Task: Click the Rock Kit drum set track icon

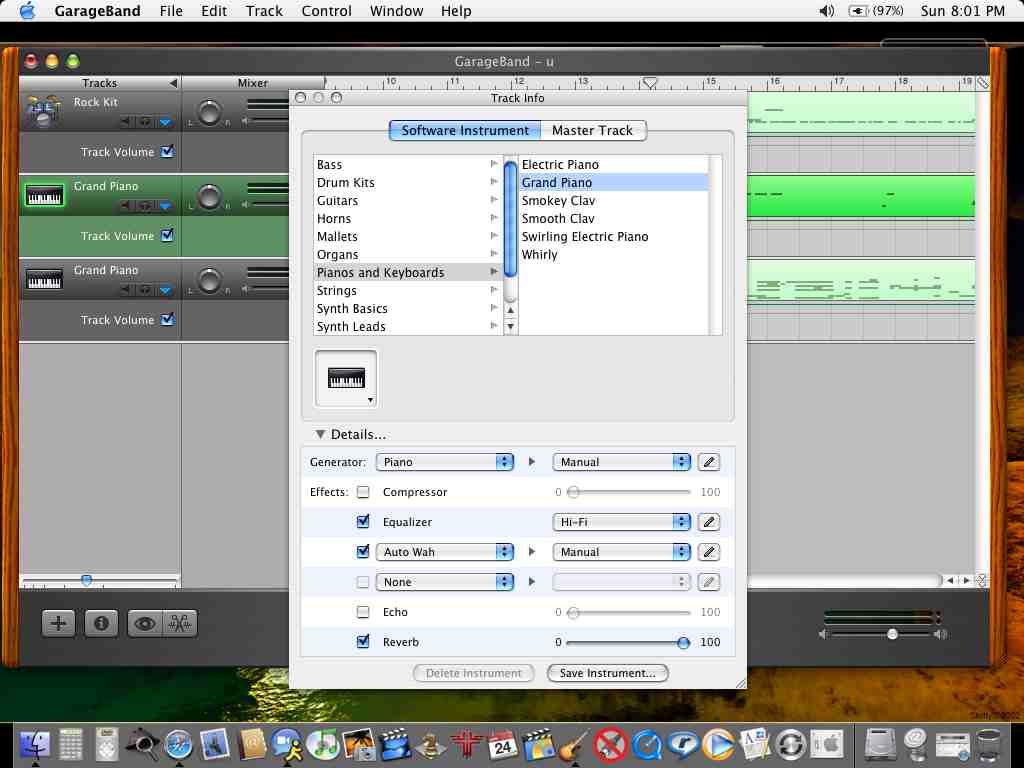Action: (44, 110)
